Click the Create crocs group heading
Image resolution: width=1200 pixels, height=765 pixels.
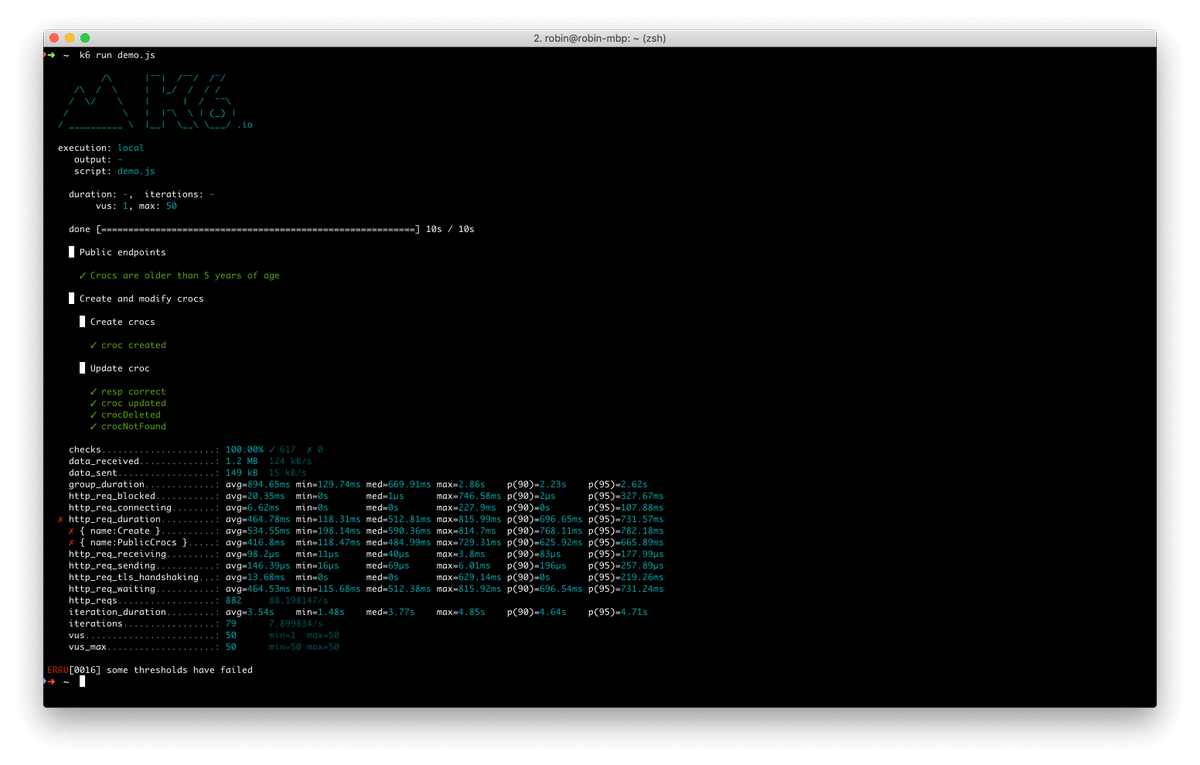pyautogui.click(x=122, y=322)
